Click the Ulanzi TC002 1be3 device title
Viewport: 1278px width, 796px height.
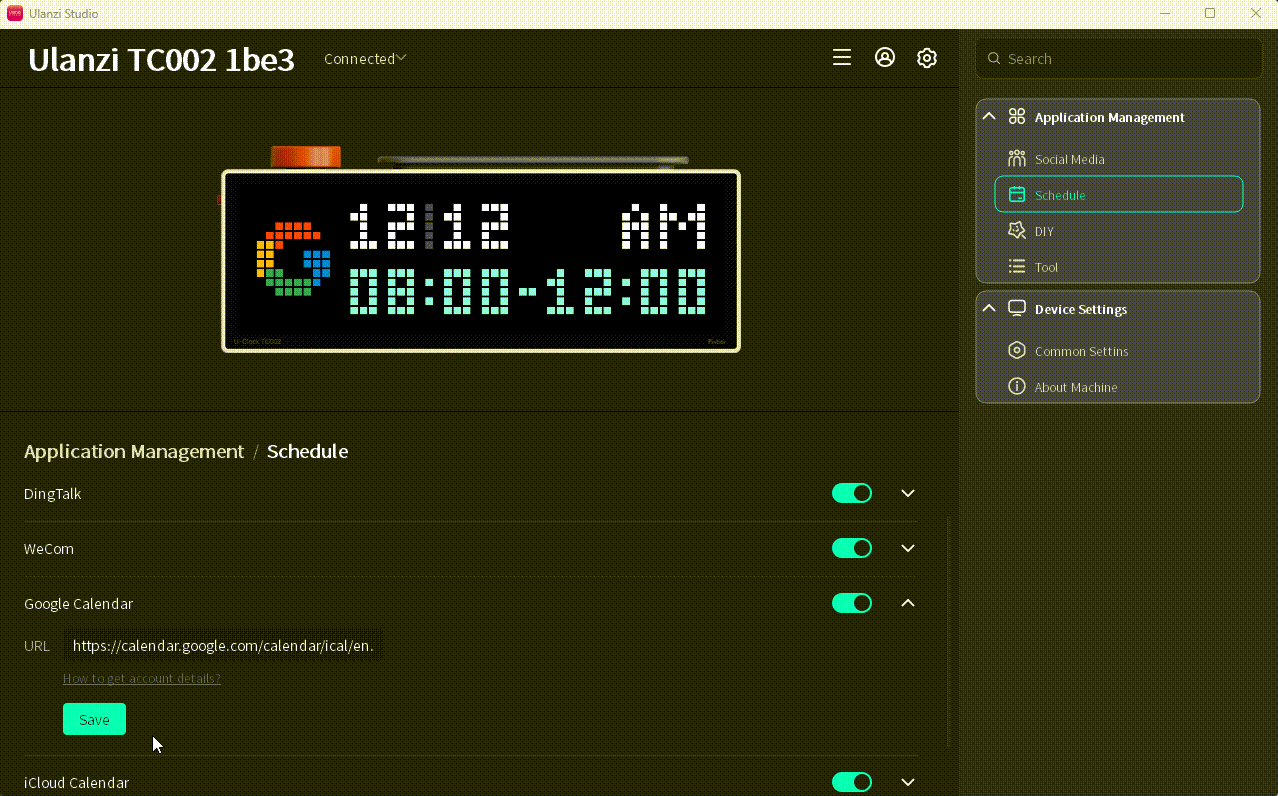pos(161,60)
